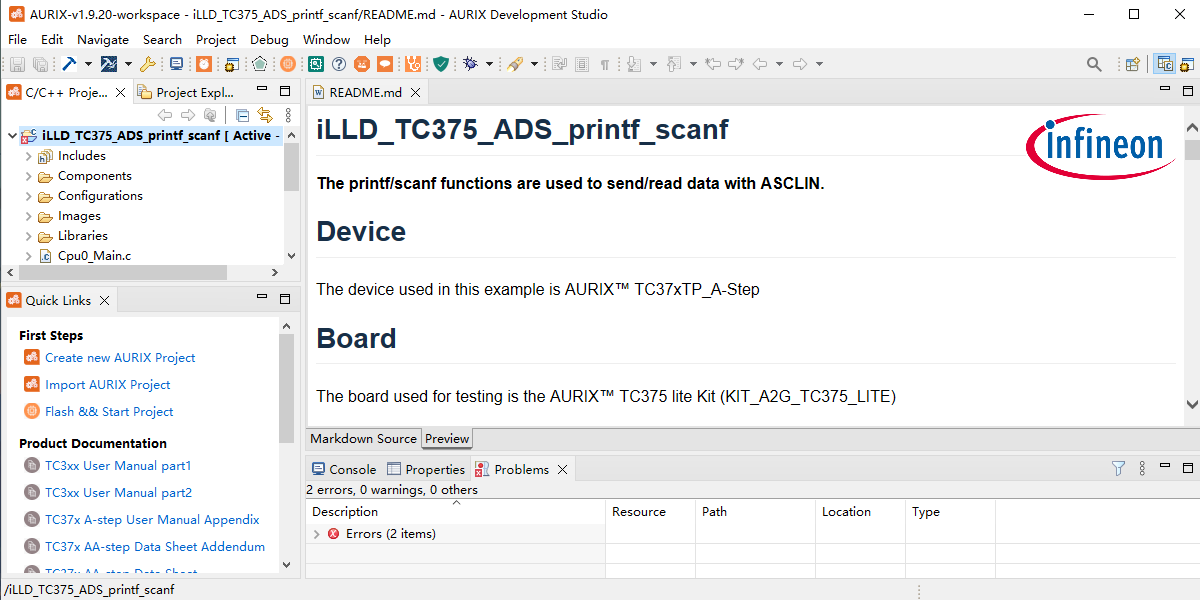Collapse all in project tree toolbar
This screenshot has height=600, width=1200.
(243, 115)
